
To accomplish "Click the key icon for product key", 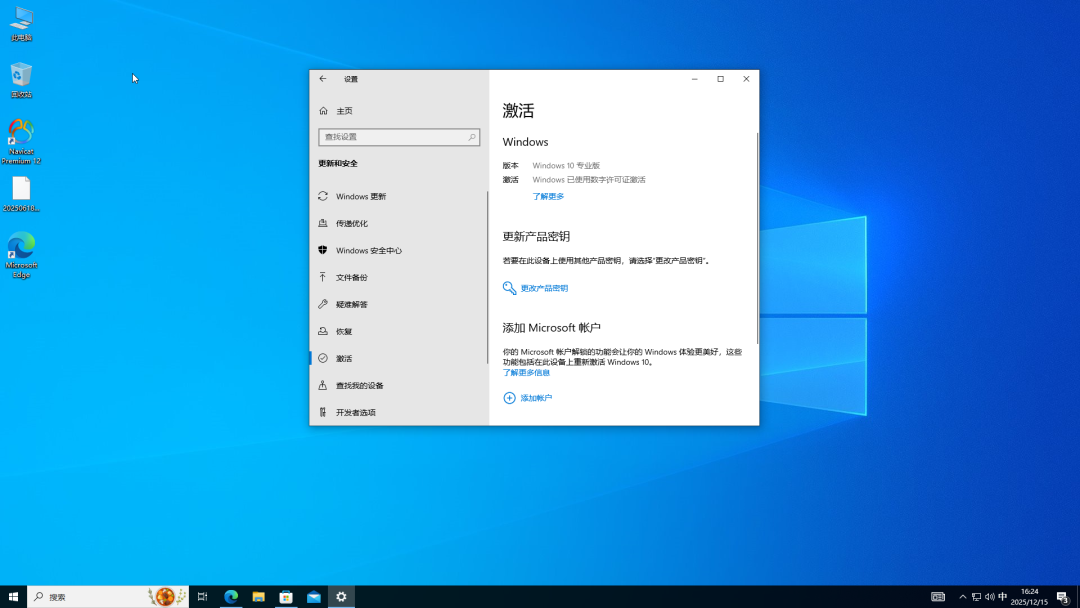I will click(x=509, y=288).
